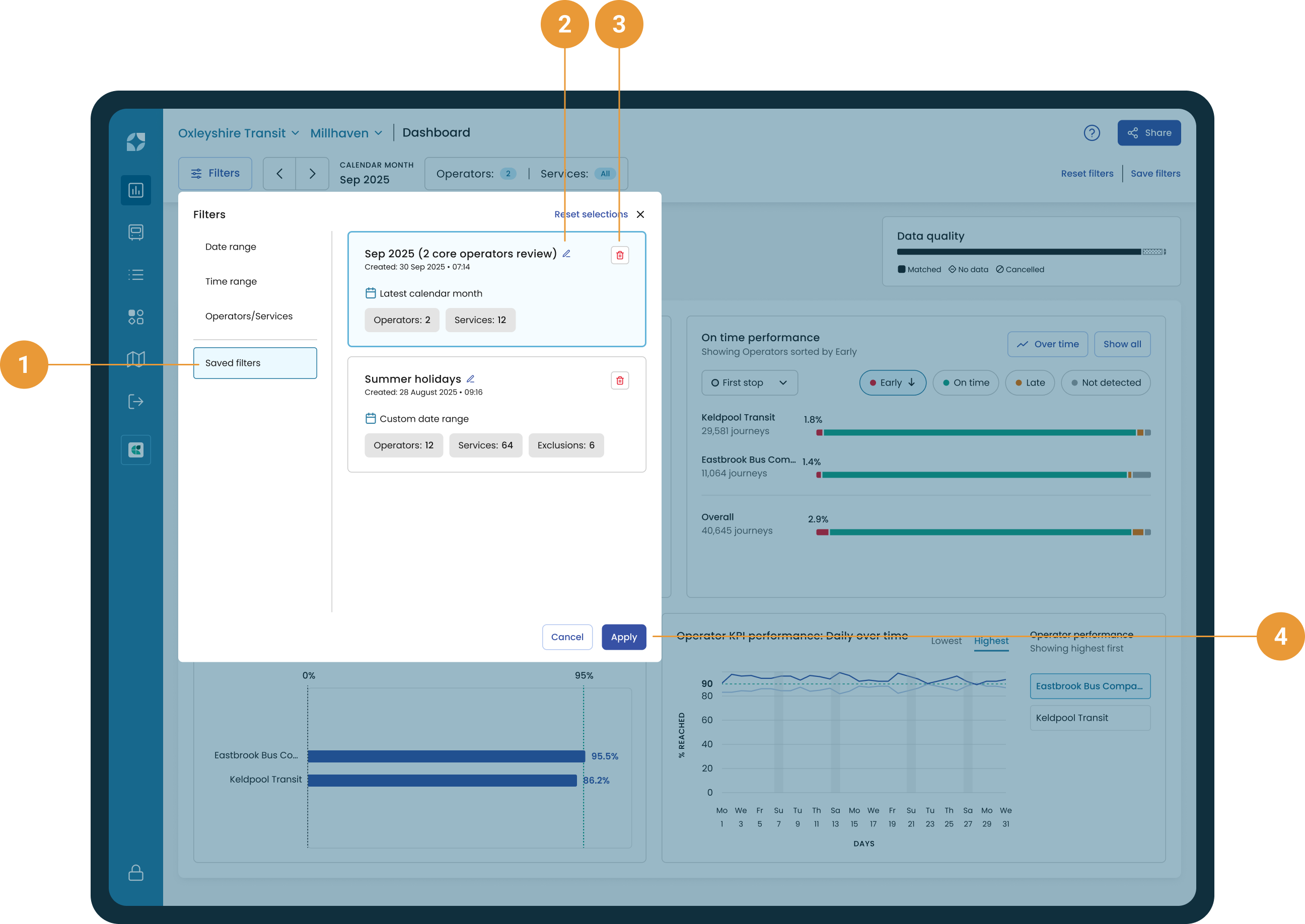
Task: Switch to Operators/Services filter section
Action: (x=249, y=317)
